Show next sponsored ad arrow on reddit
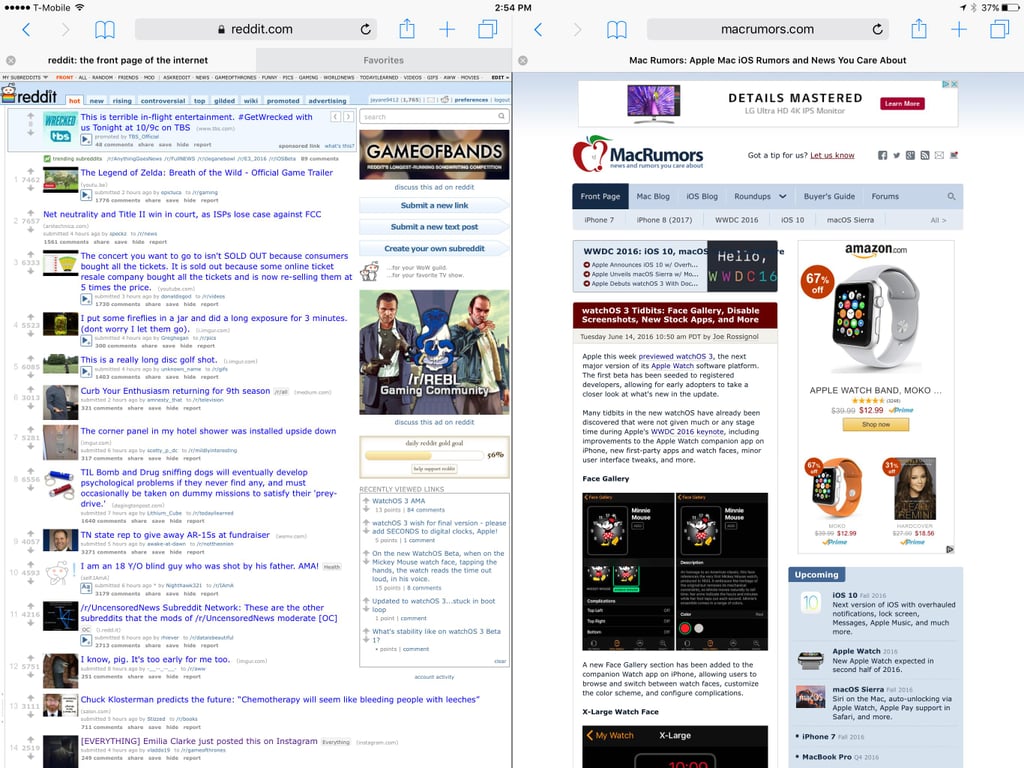The width and height of the screenshot is (1024, 768). [349, 117]
